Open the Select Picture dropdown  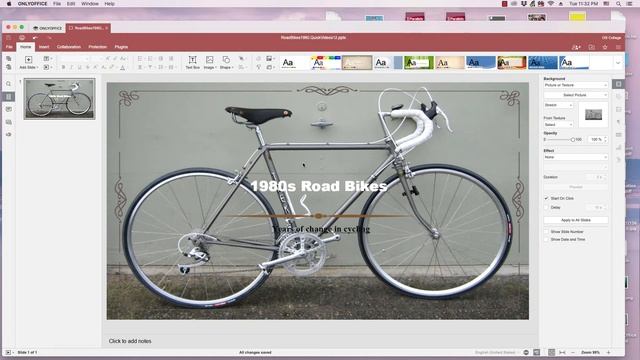576,95
